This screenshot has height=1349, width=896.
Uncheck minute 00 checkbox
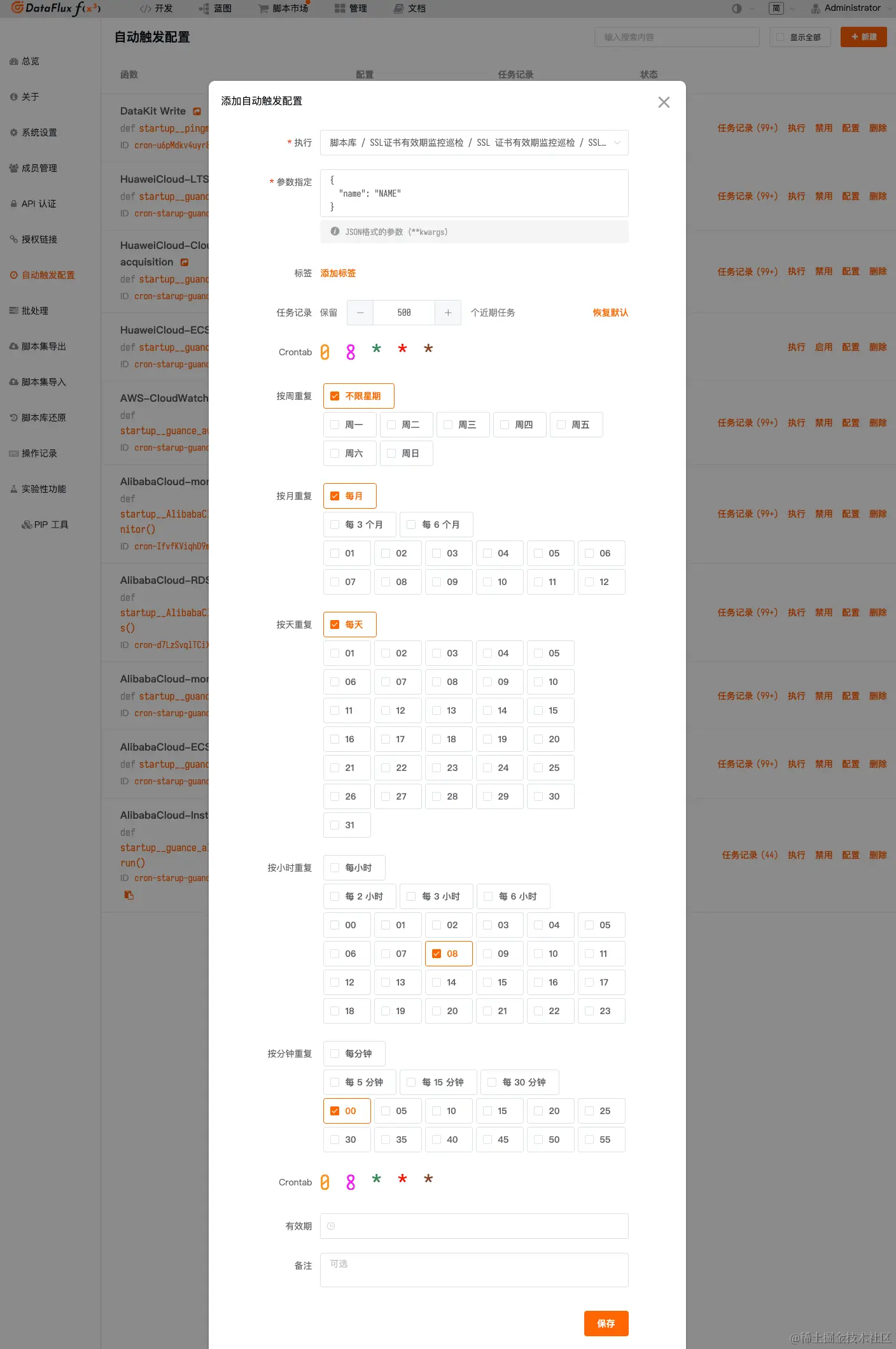[x=347, y=1111]
